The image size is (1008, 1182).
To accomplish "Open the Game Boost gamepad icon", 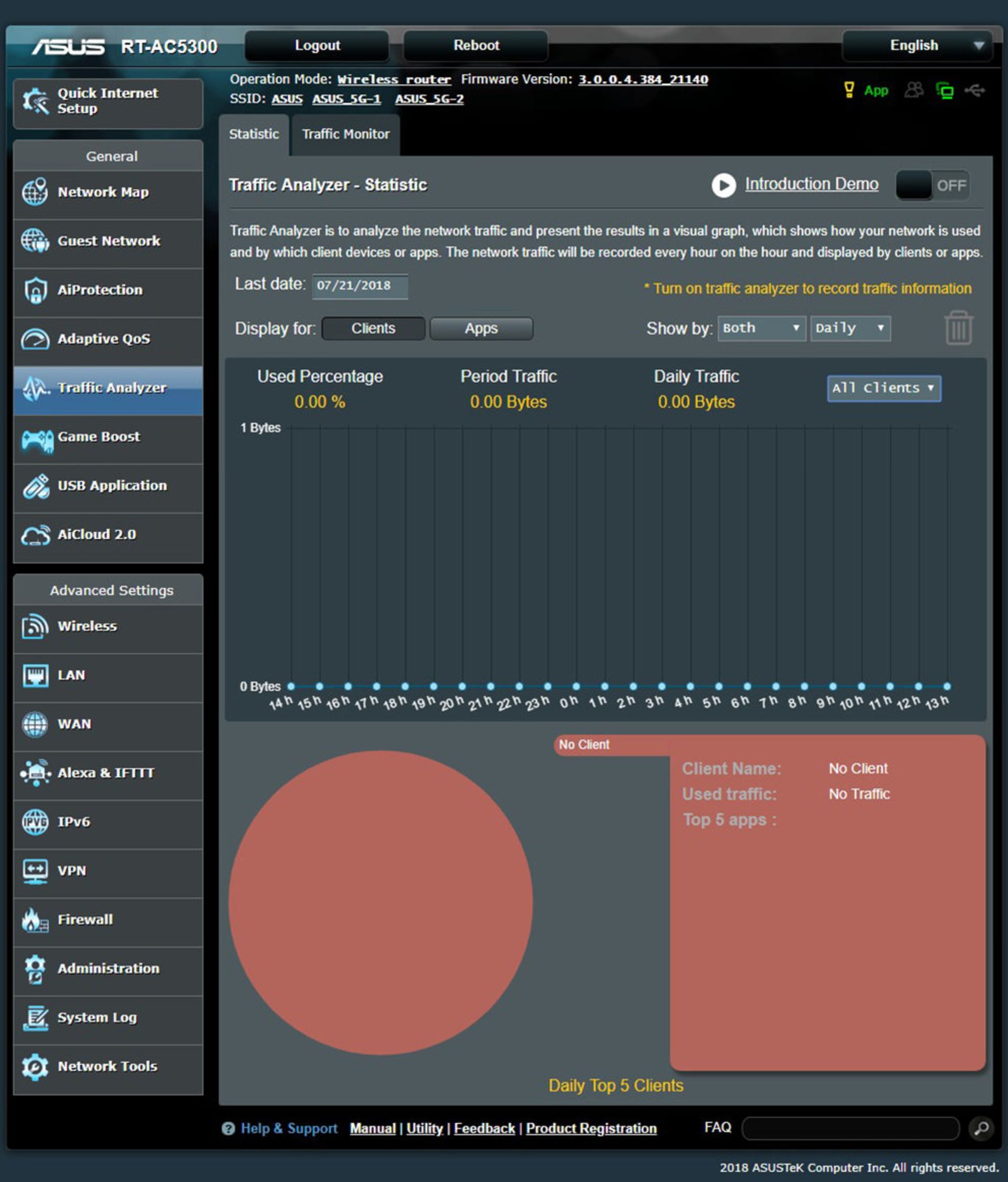I will pyautogui.click(x=37, y=440).
